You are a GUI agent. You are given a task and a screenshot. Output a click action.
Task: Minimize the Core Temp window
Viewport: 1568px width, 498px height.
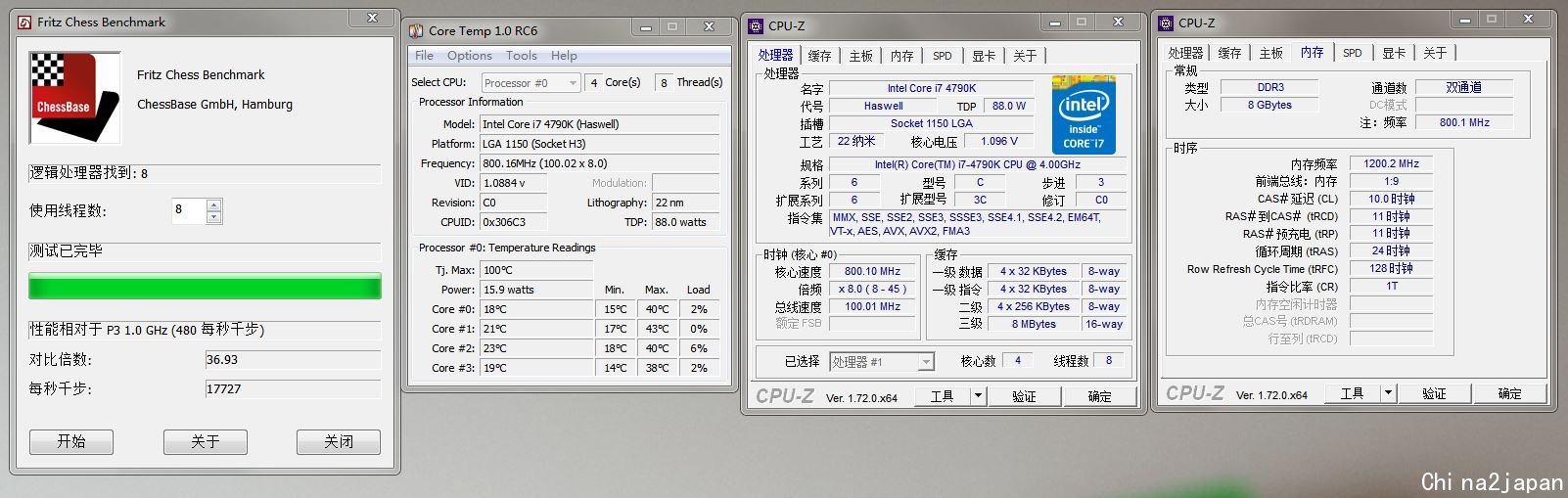646,27
